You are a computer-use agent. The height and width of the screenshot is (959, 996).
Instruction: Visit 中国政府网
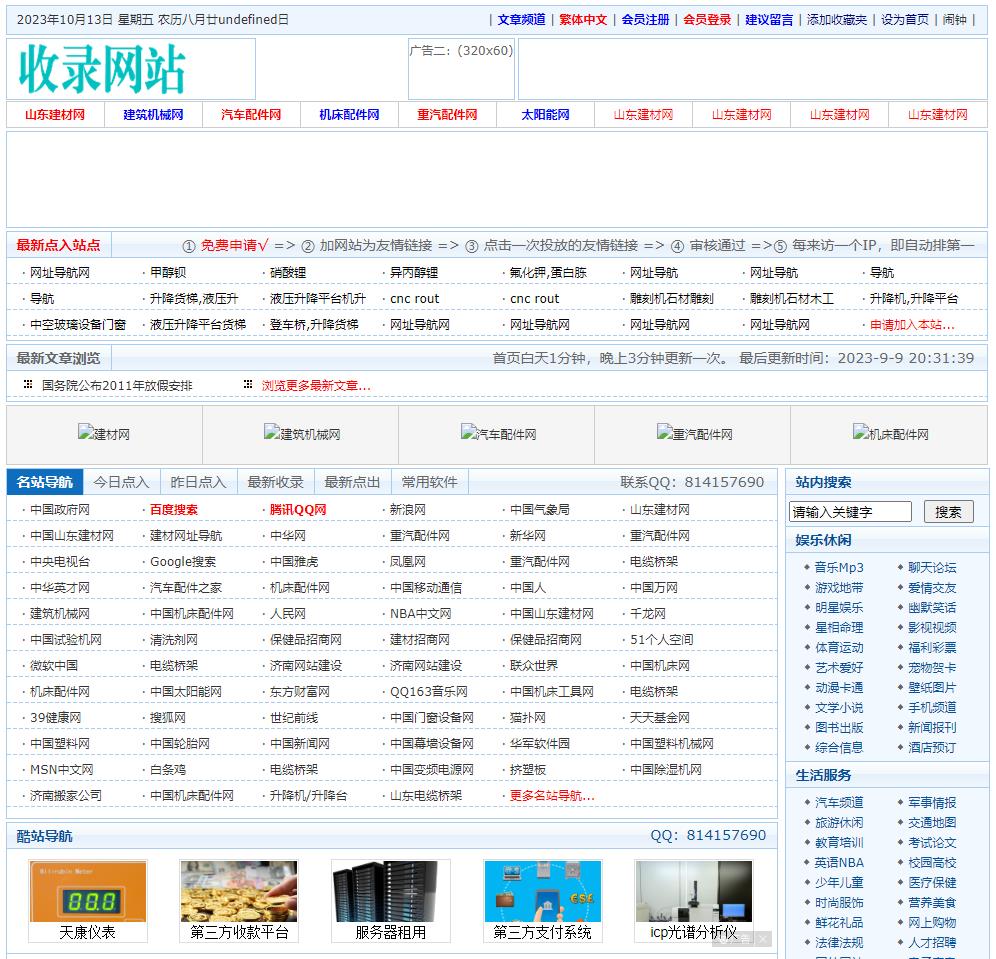click(x=60, y=509)
